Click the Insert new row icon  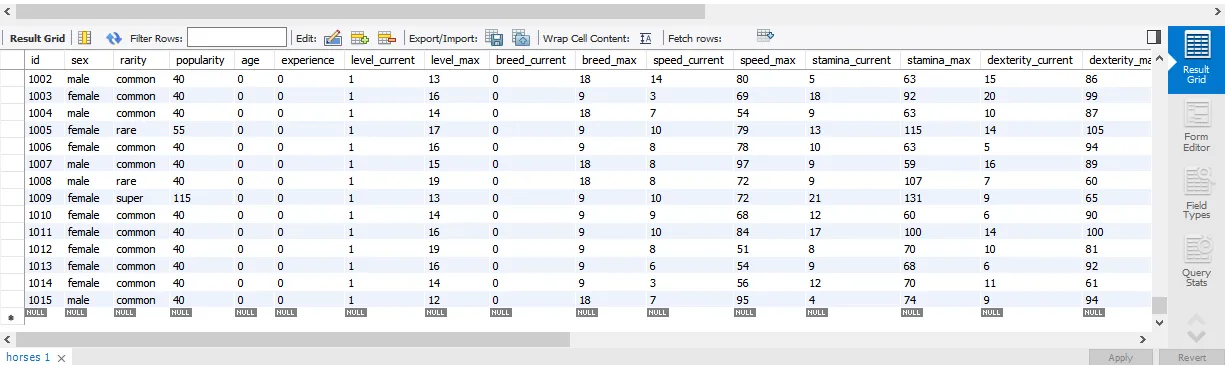(360, 38)
